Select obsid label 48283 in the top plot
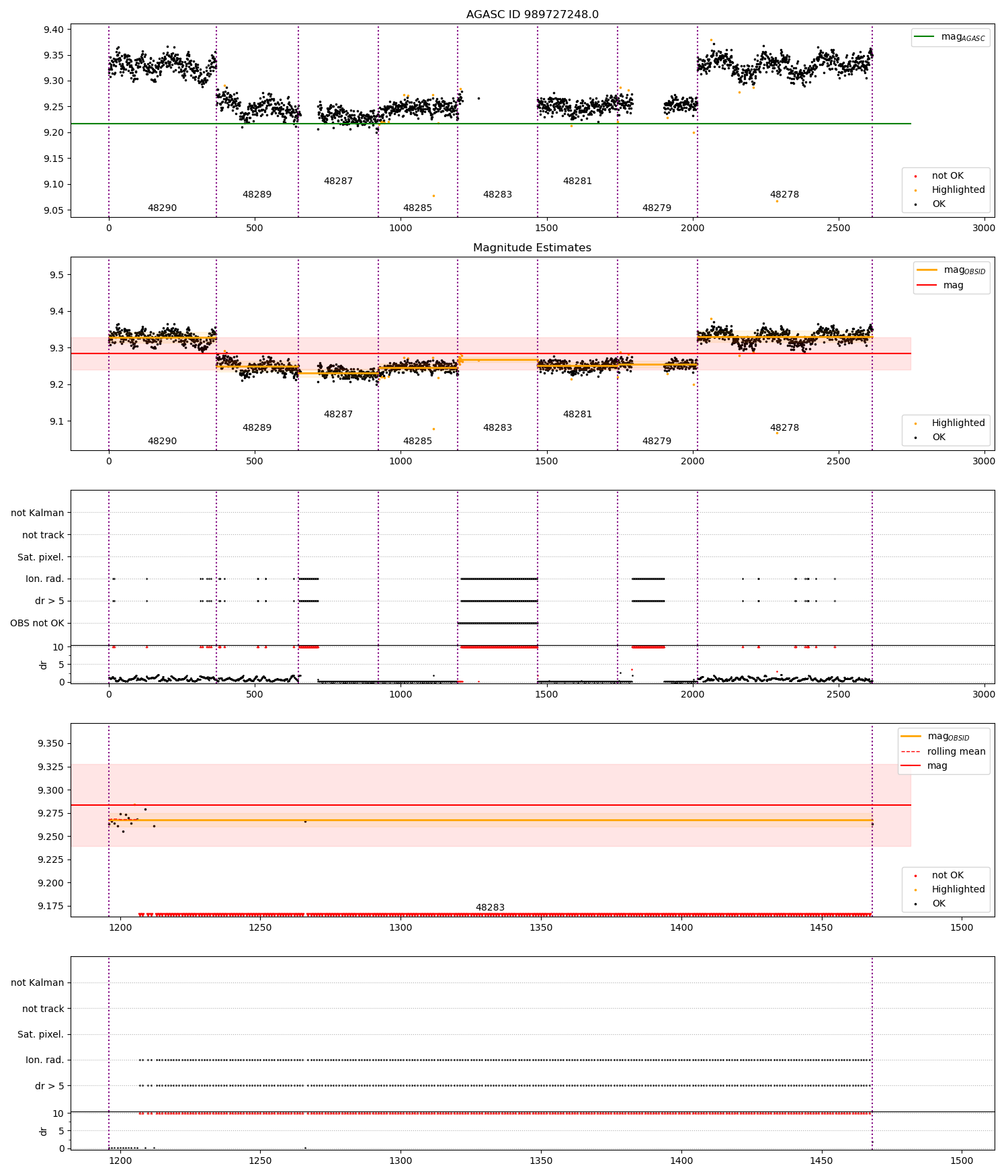Image resolution: width=1008 pixels, height=1176 pixels. (x=497, y=195)
